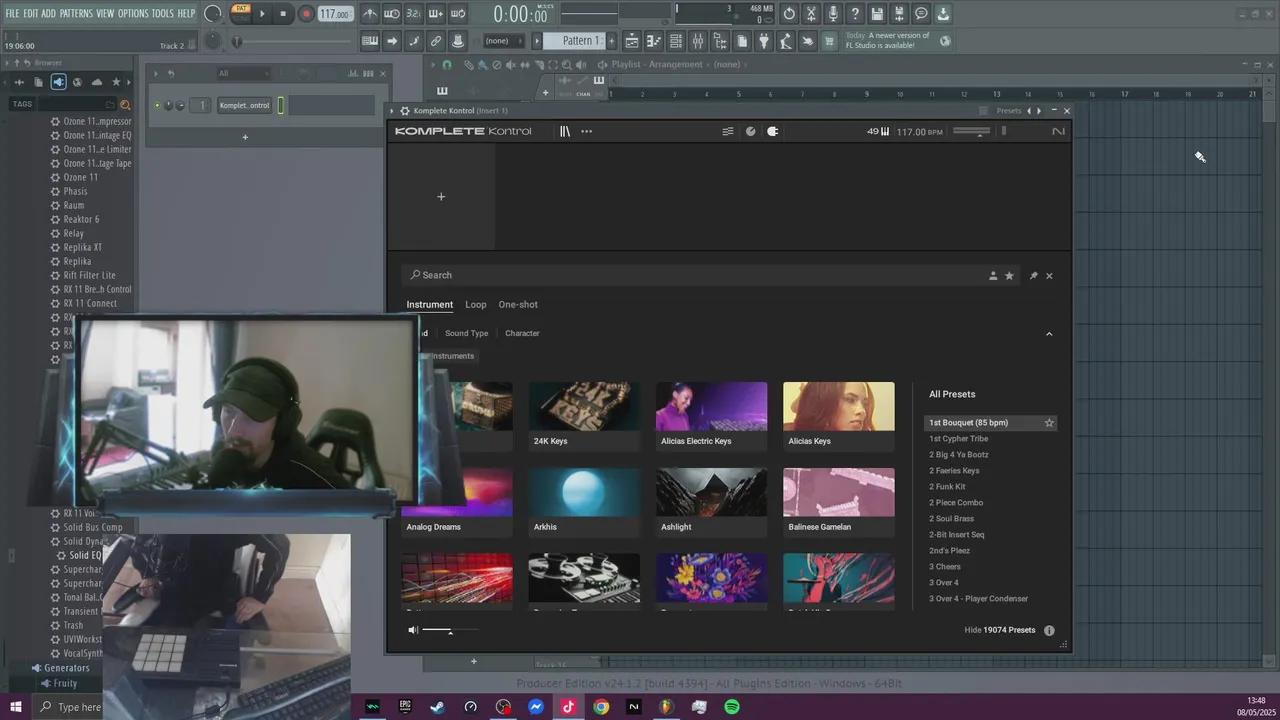1280x720 pixels.
Task: Click the FL Studio play button
Action: pos(263,14)
